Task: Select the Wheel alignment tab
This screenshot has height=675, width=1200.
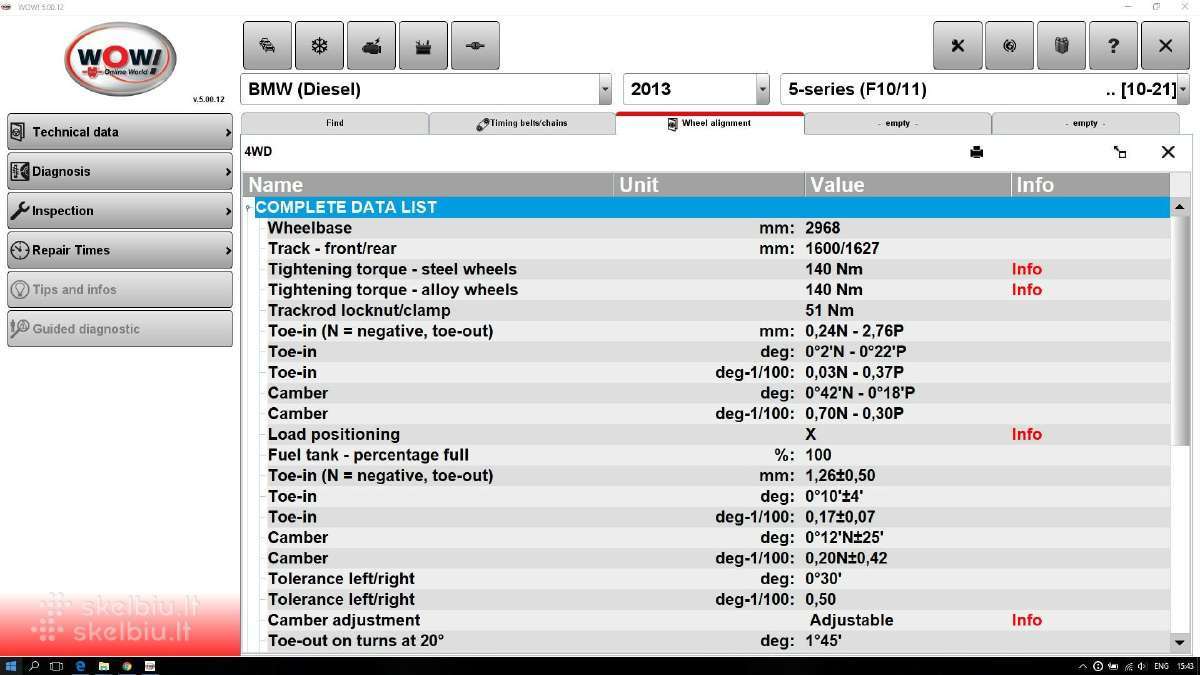Action: (710, 123)
